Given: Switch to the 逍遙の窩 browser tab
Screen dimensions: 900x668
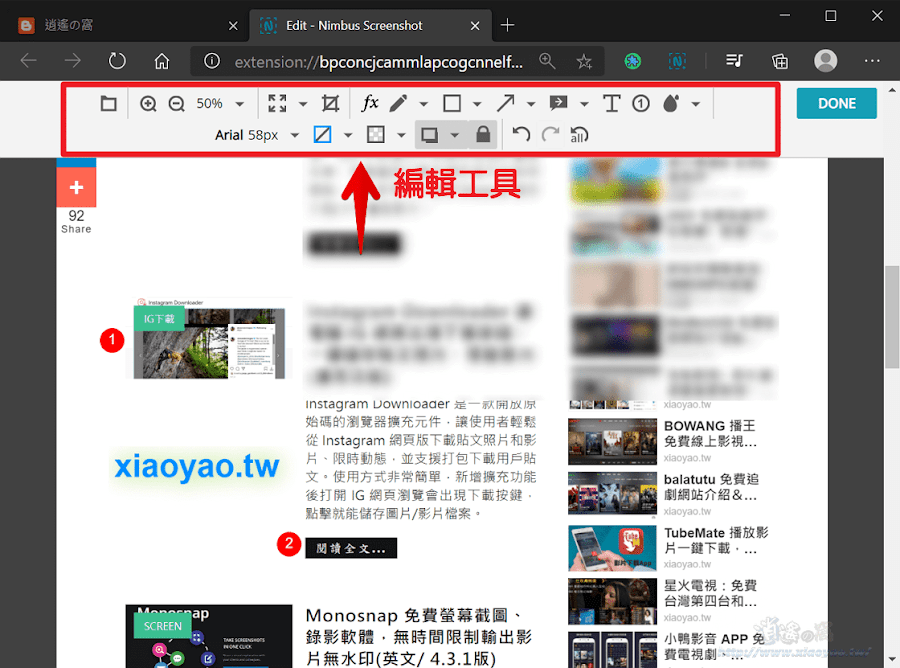Looking at the screenshot, I should pos(126,25).
